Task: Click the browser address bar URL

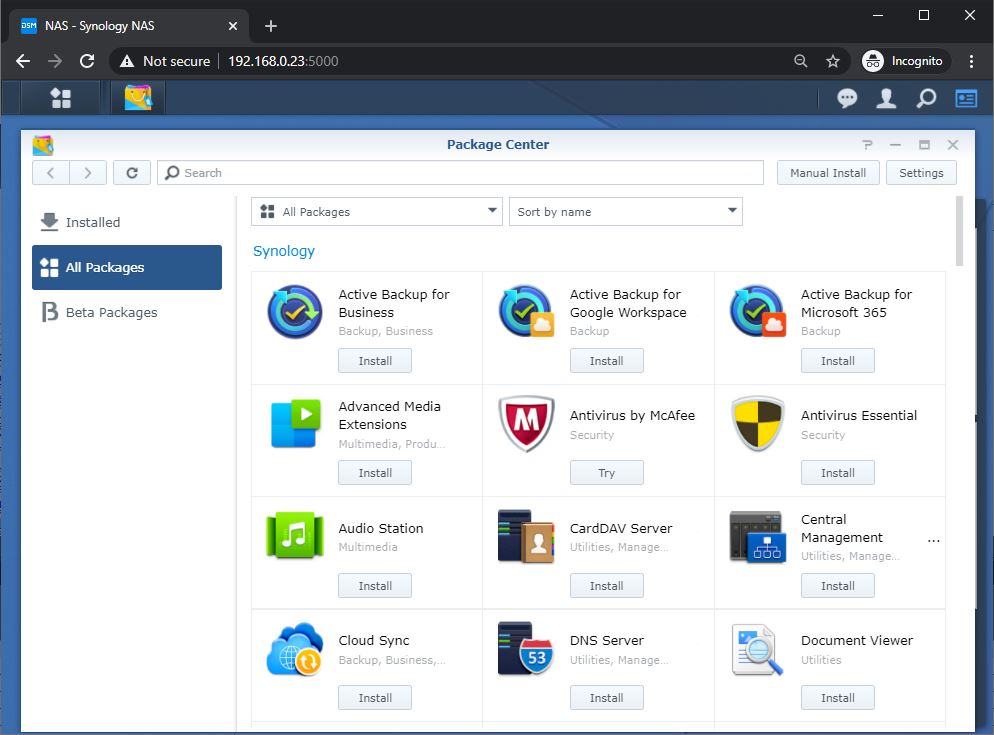Action: pos(283,61)
